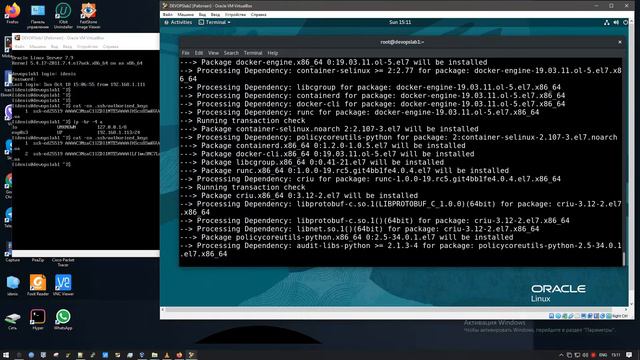
Task: Show hidden system tray icons chevron
Action: click(561, 355)
